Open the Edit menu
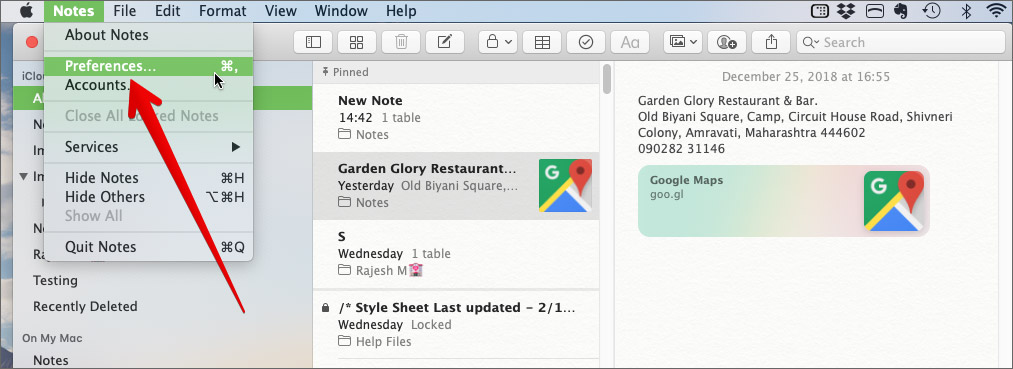This screenshot has width=1013, height=369. pos(168,11)
